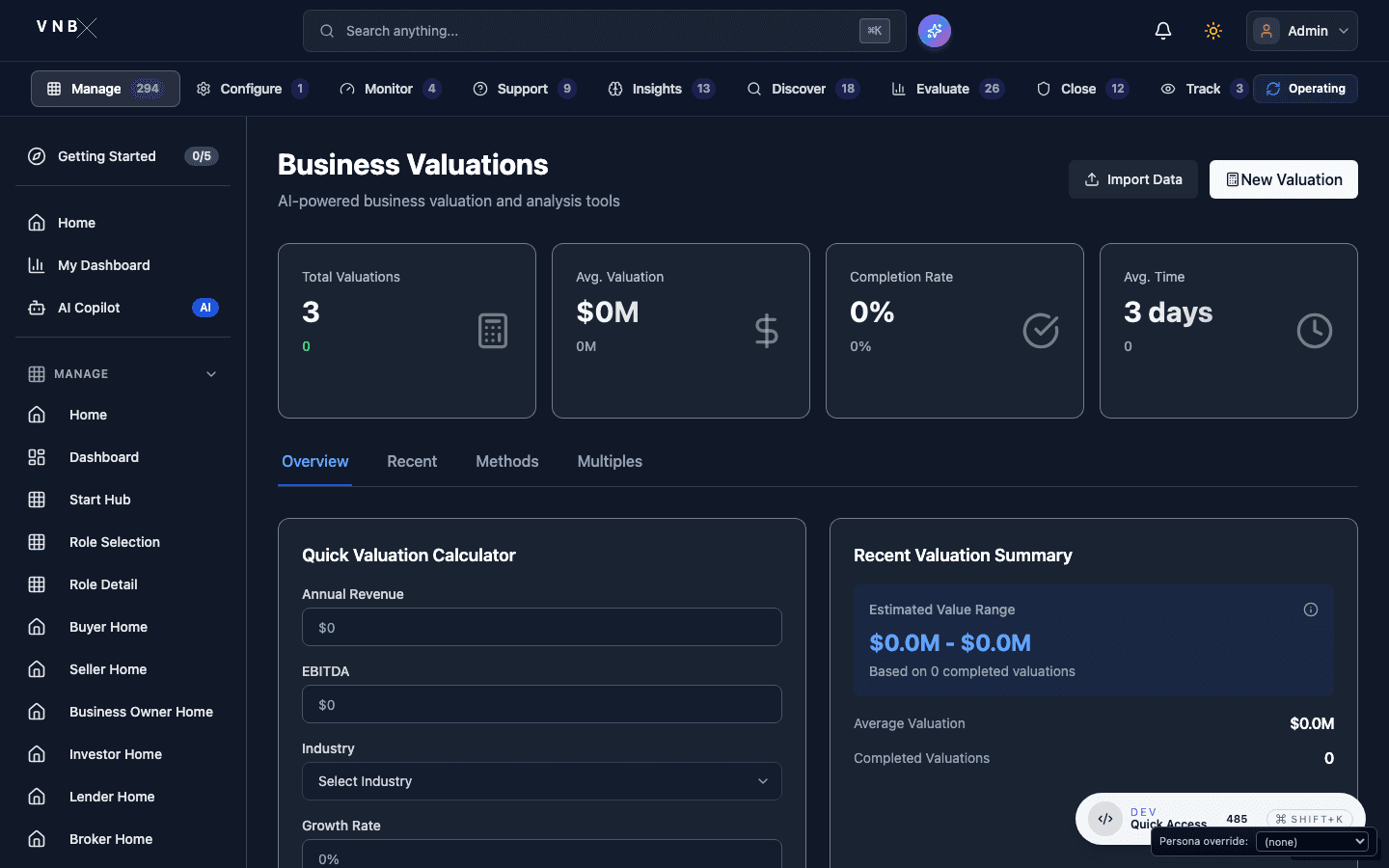The width and height of the screenshot is (1389, 868).
Task: Open the Admin account dropdown
Action: click(x=1301, y=30)
